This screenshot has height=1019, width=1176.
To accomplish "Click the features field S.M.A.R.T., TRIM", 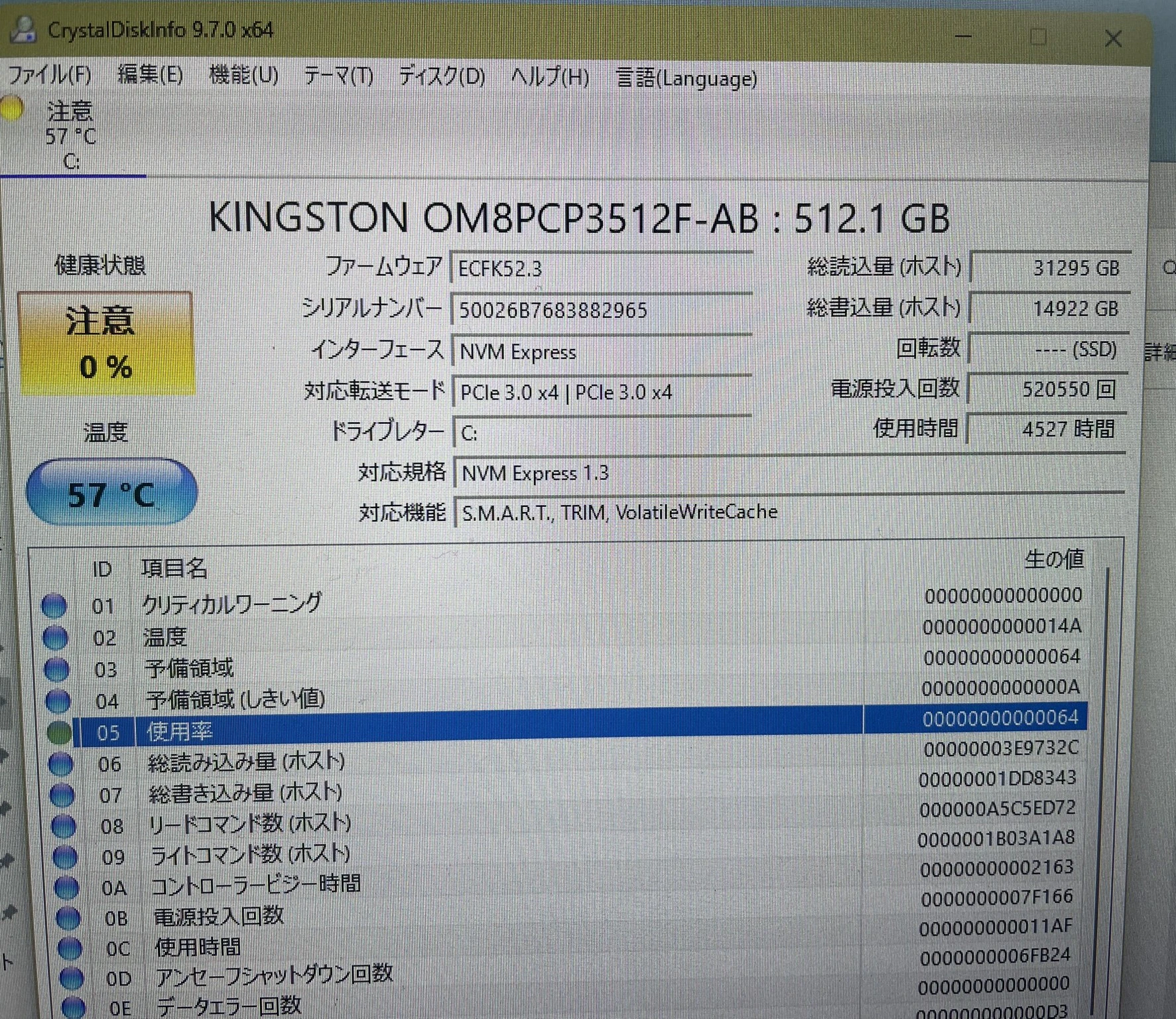I will (789, 512).
